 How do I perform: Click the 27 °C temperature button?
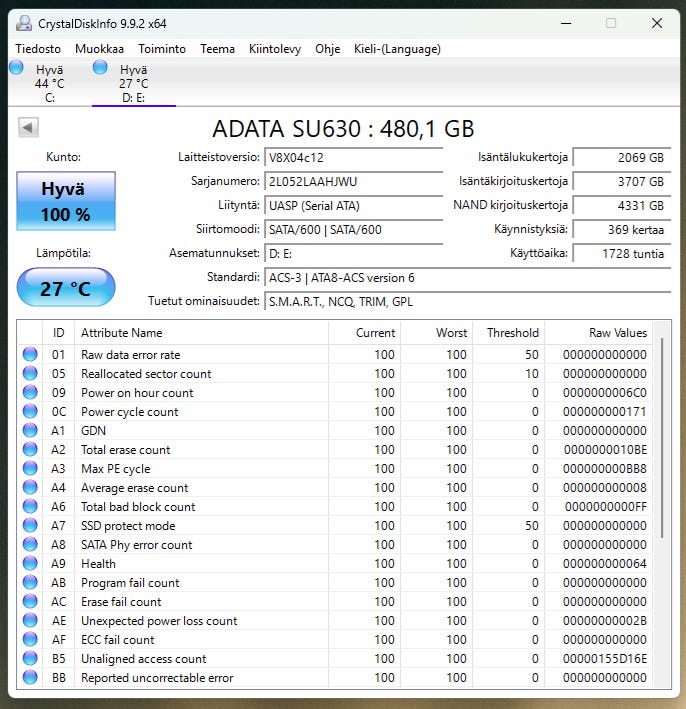coord(66,288)
